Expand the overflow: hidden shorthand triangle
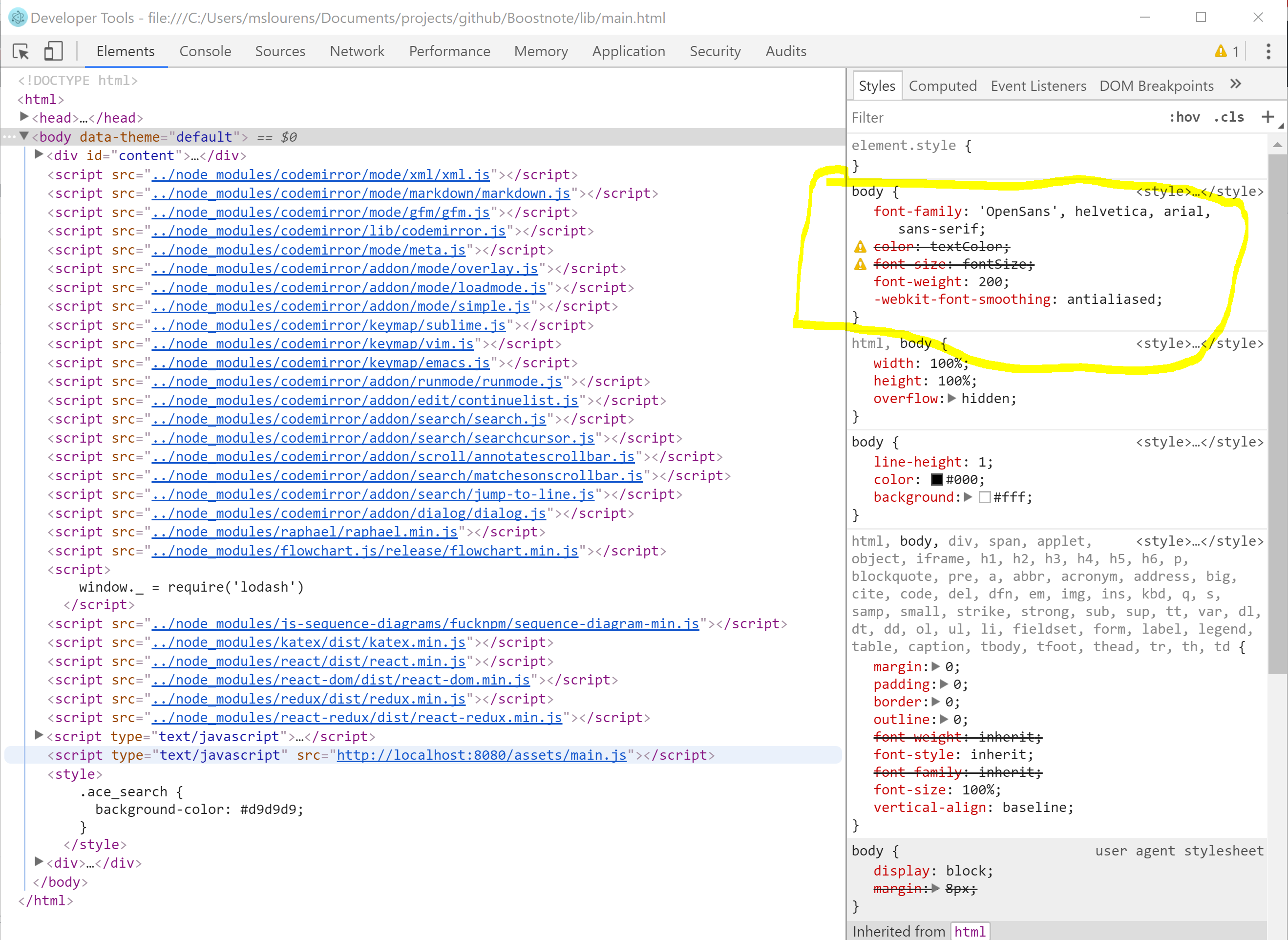The image size is (1288, 940). [x=952, y=398]
